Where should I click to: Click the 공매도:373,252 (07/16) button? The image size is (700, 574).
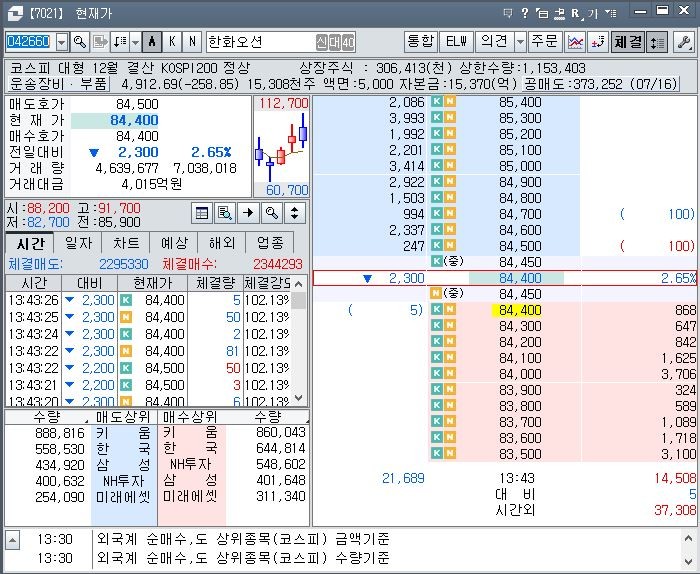tap(600, 84)
